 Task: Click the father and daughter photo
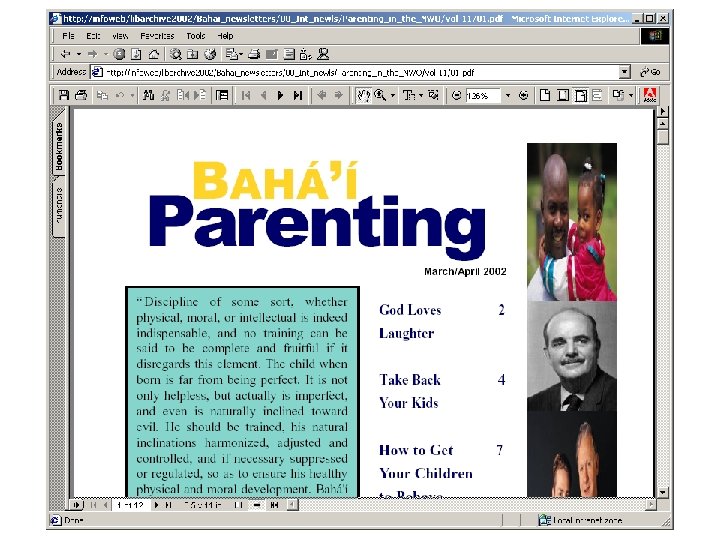click(x=572, y=222)
